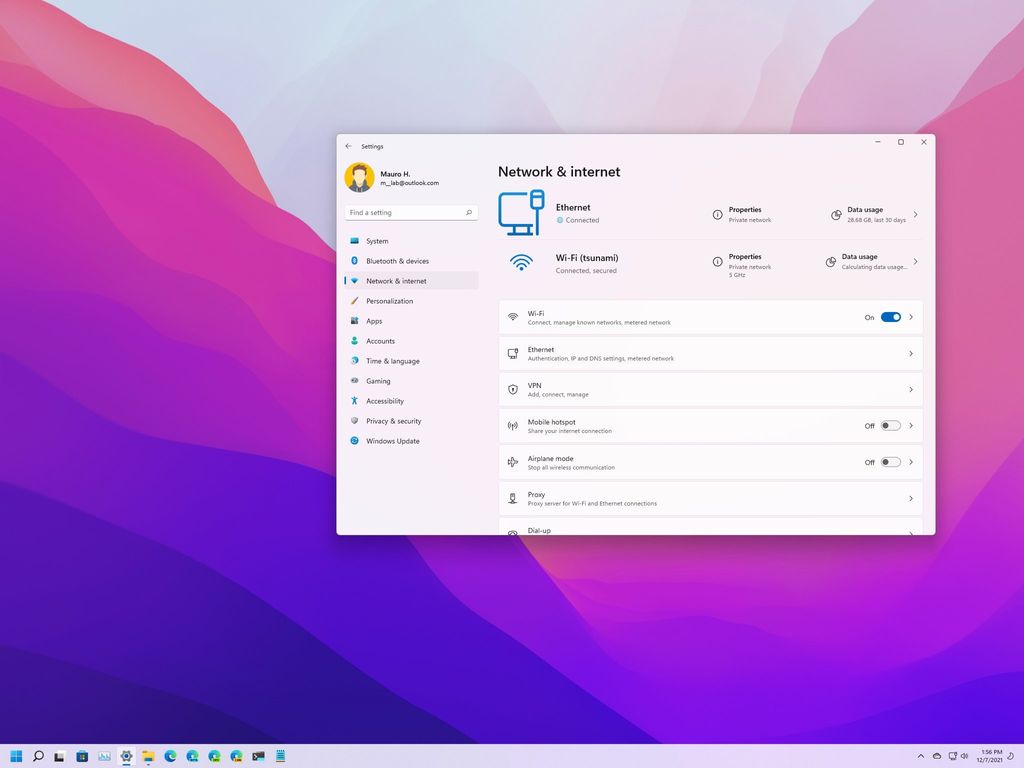Turn off the Wi-Fi toggle
Viewport: 1024px width, 768px height.
tap(889, 317)
